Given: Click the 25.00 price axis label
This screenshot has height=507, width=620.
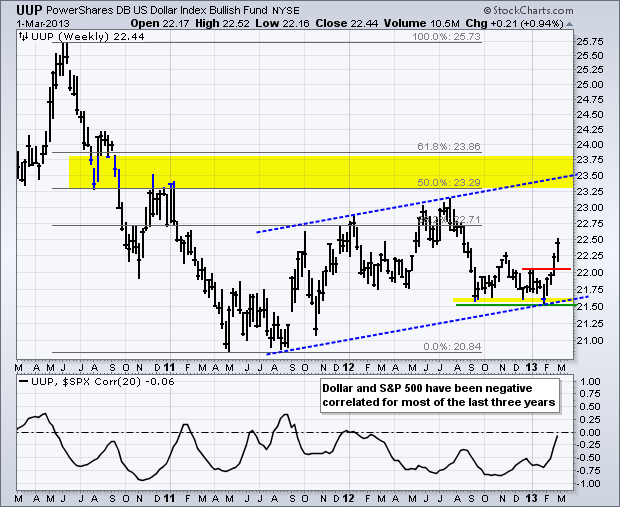Looking at the screenshot, I should [590, 85].
